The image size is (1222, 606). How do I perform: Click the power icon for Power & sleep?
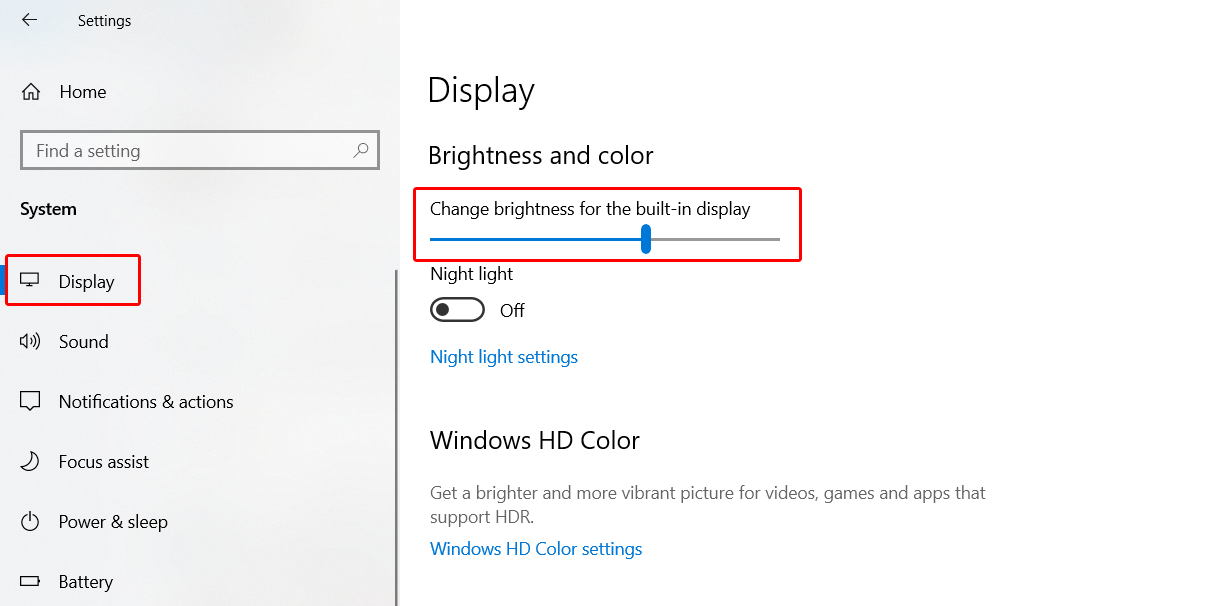pos(30,521)
